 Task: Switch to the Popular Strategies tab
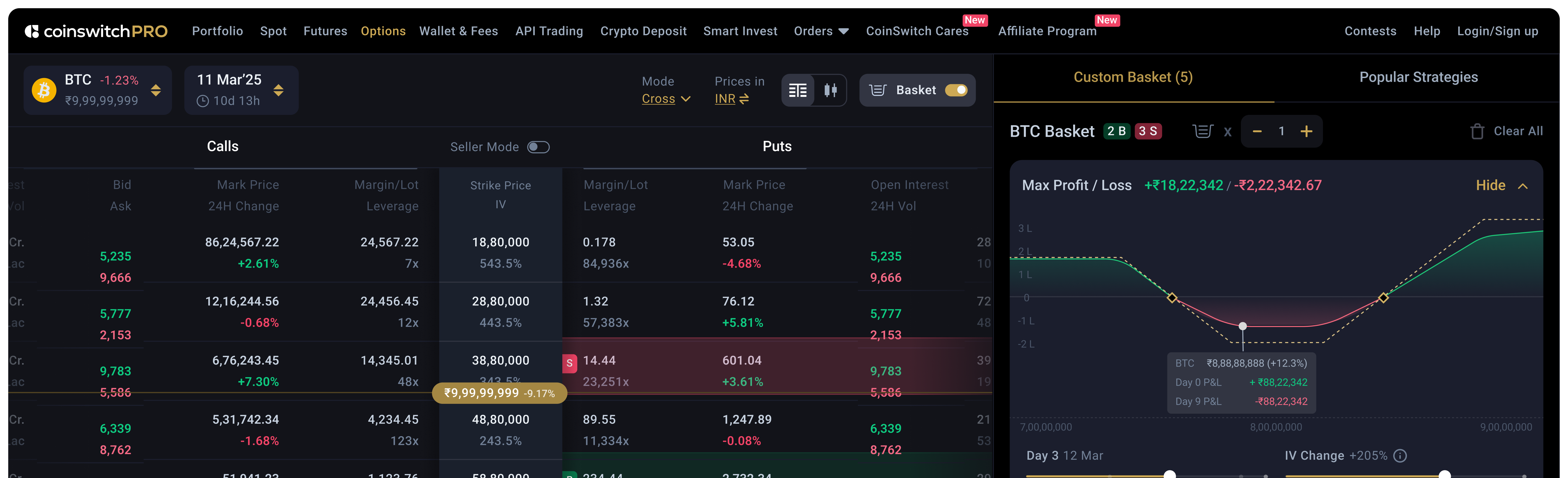coord(1418,77)
